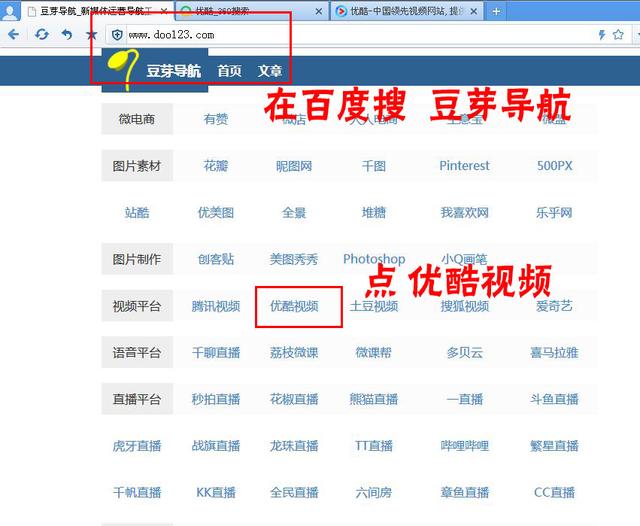Open the KK直播 link

(x=216, y=493)
